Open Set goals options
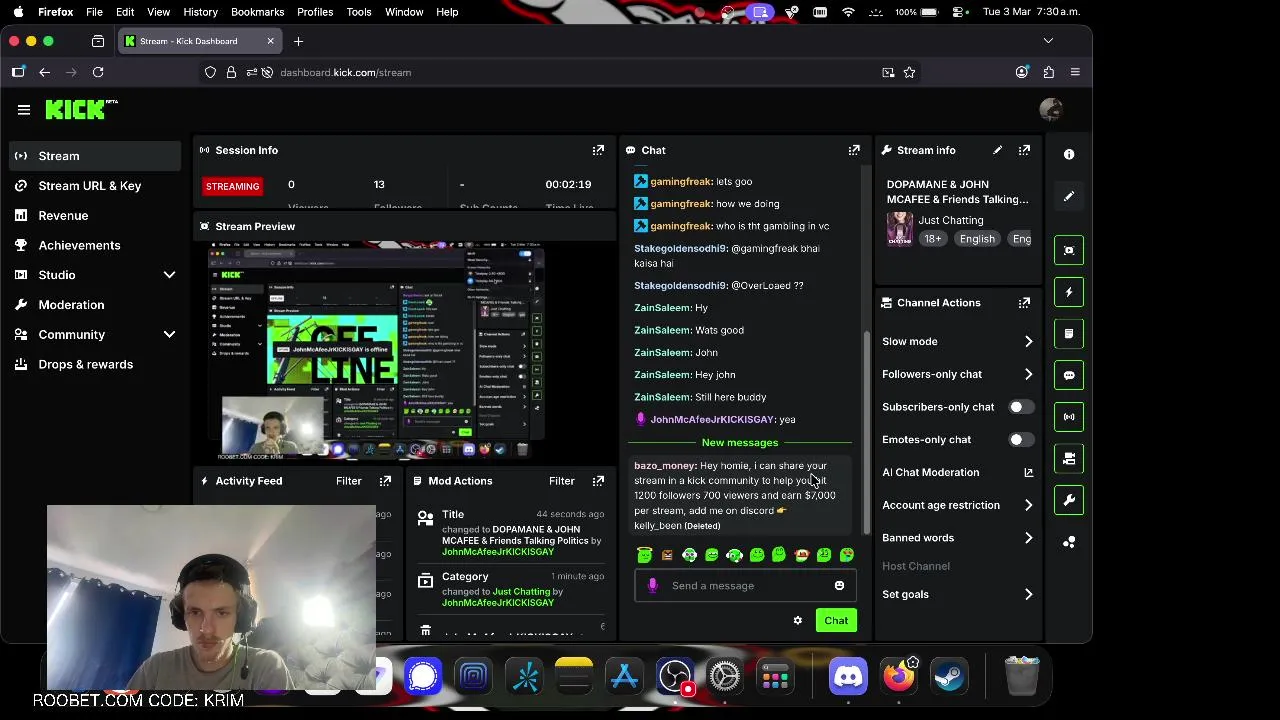Image resolution: width=1280 pixels, height=720 pixels. (958, 594)
